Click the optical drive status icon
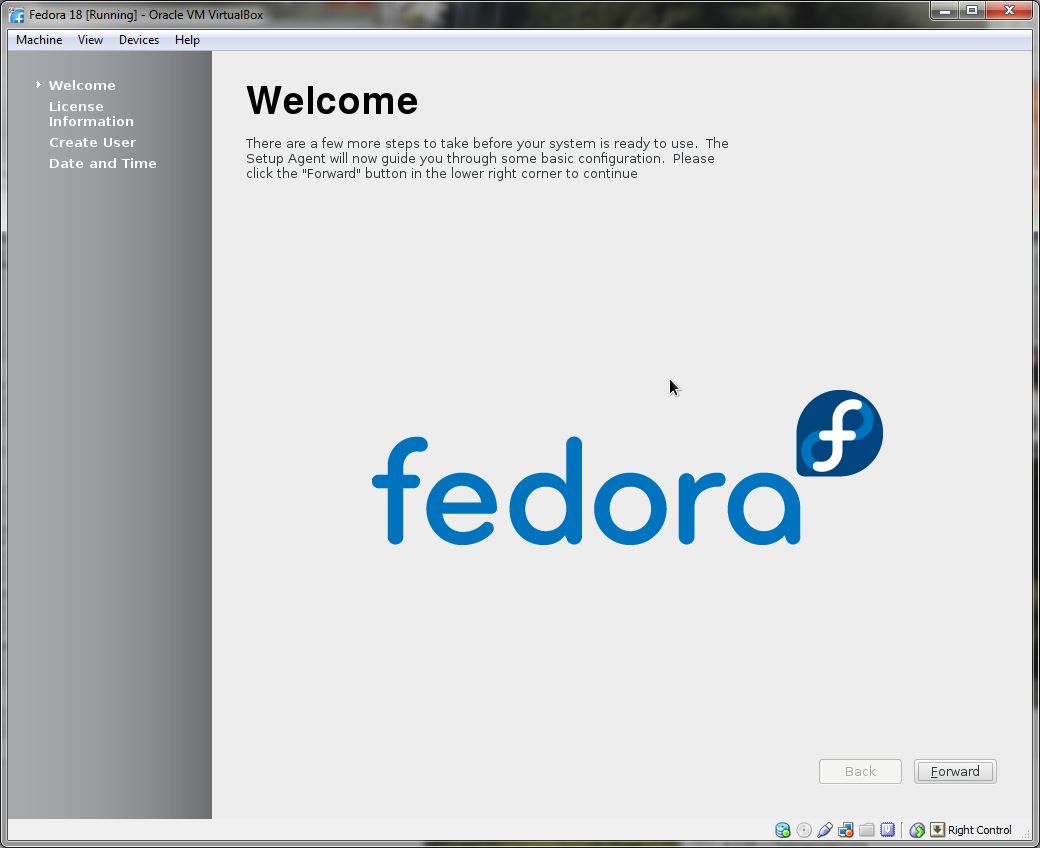This screenshot has height=848, width=1040. (804, 829)
